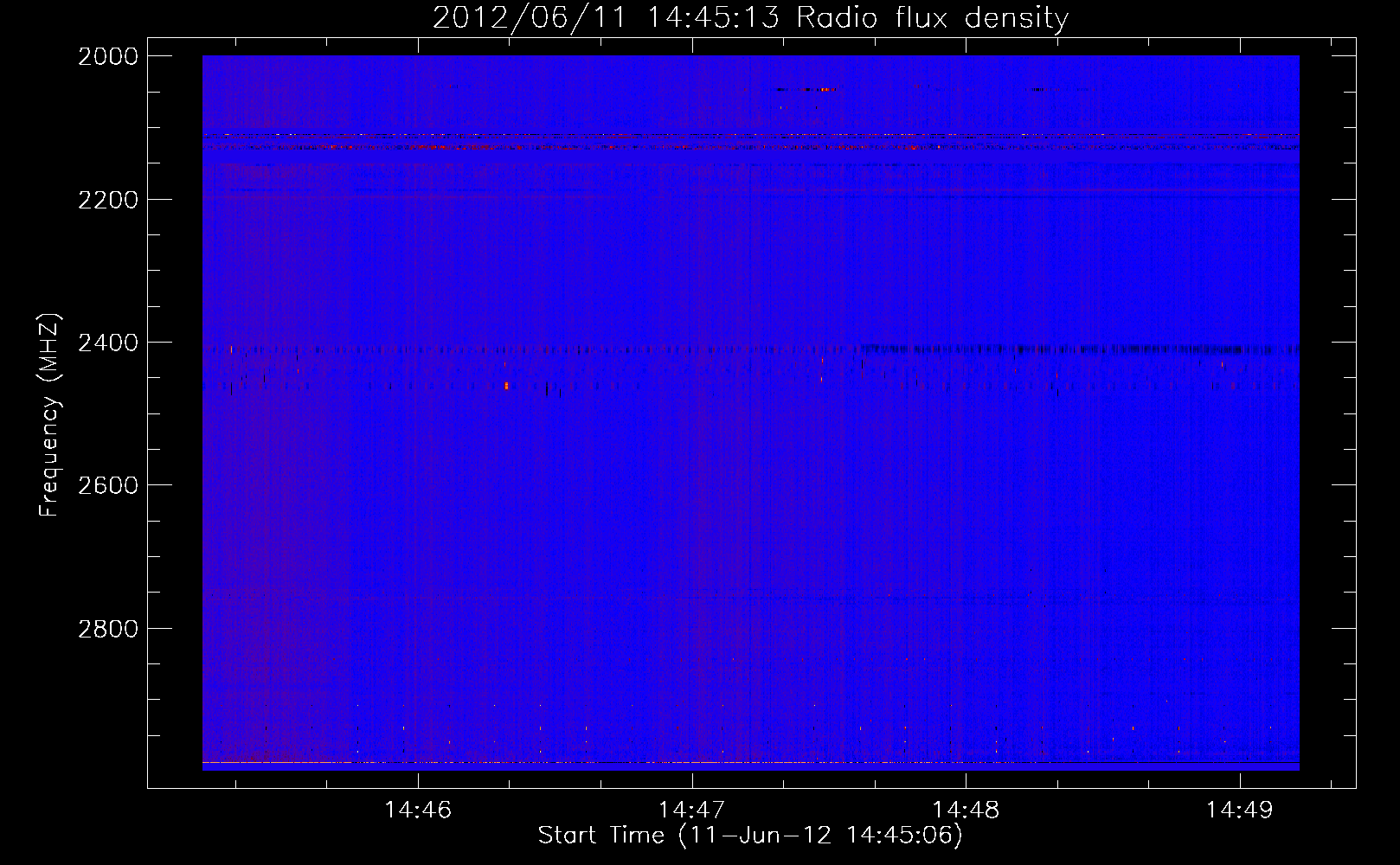Select the 2600 frequency tick label

coord(108,485)
